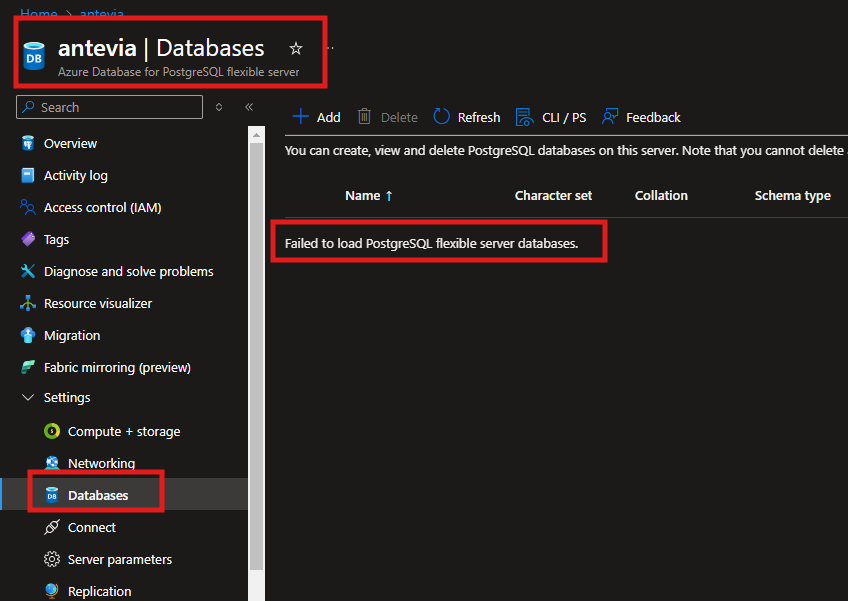The image size is (848, 601).
Task: Click the large DB resource icon in header
Action: (x=34, y=56)
